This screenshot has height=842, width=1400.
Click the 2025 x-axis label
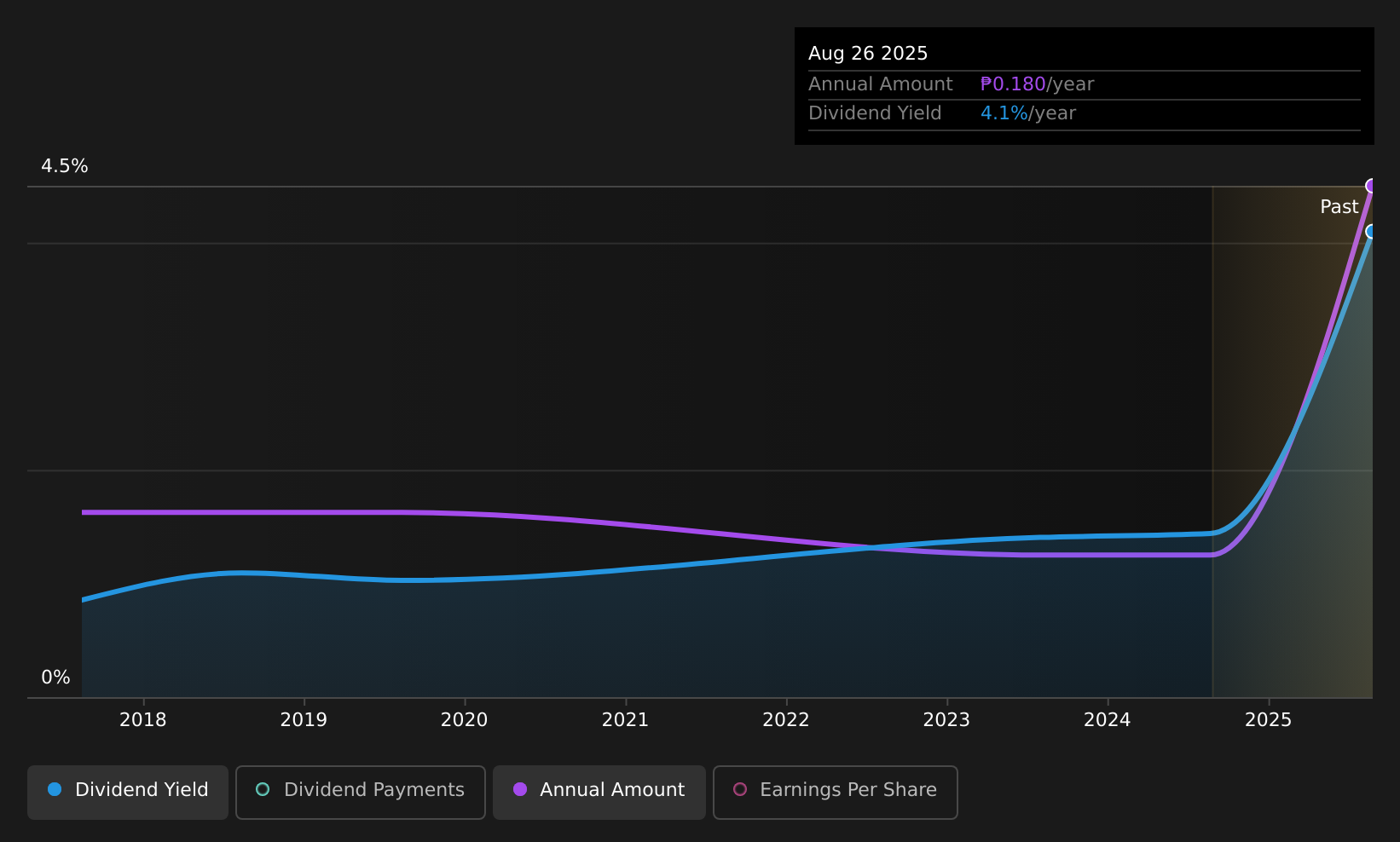(x=1269, y=720)
